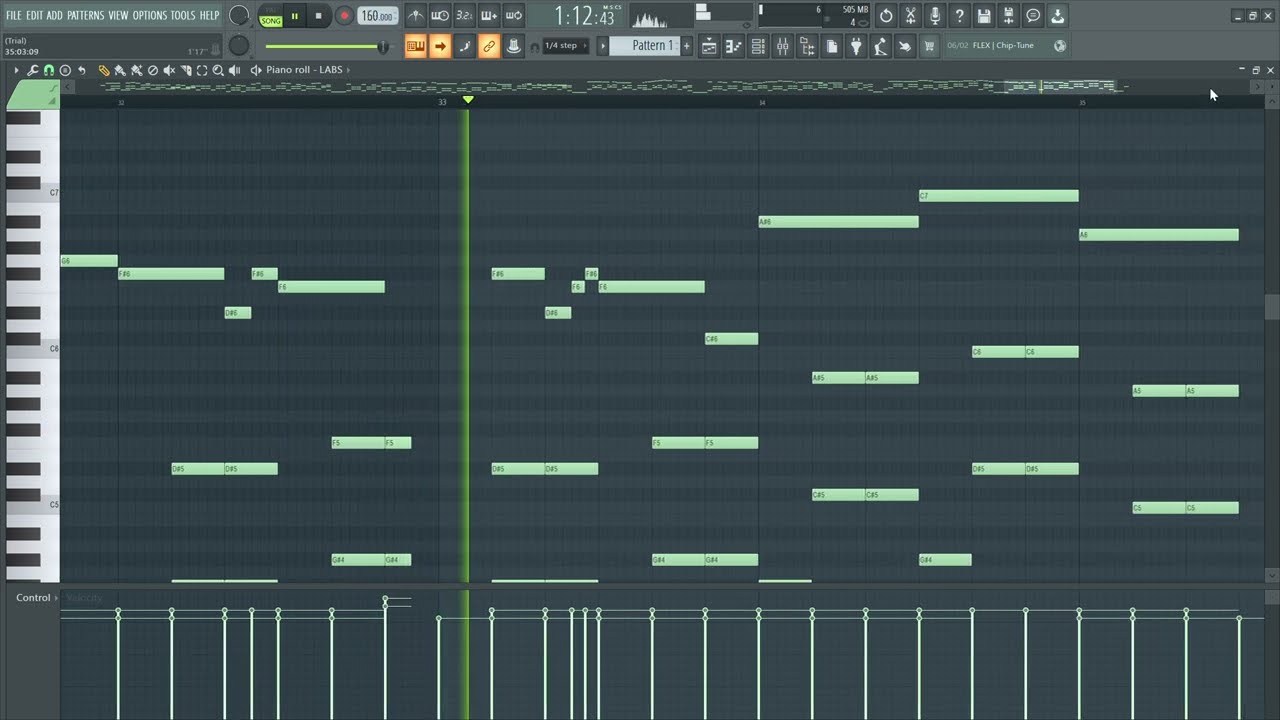Toggle the metronome icon
1280x720 pixels.
[x=416, y=16]
